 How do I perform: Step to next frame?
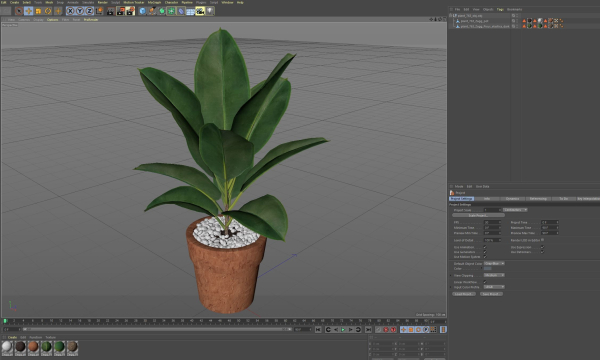coord(351,329)
